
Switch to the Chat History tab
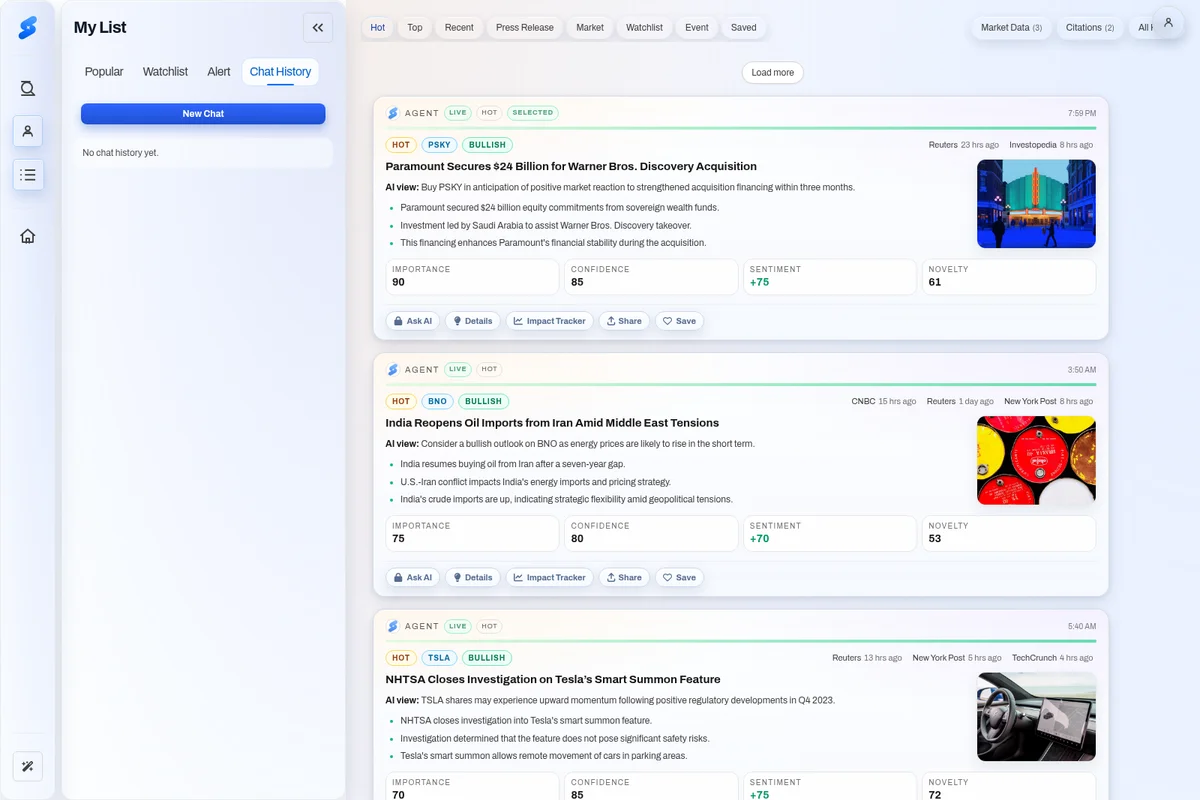point(280,71)
